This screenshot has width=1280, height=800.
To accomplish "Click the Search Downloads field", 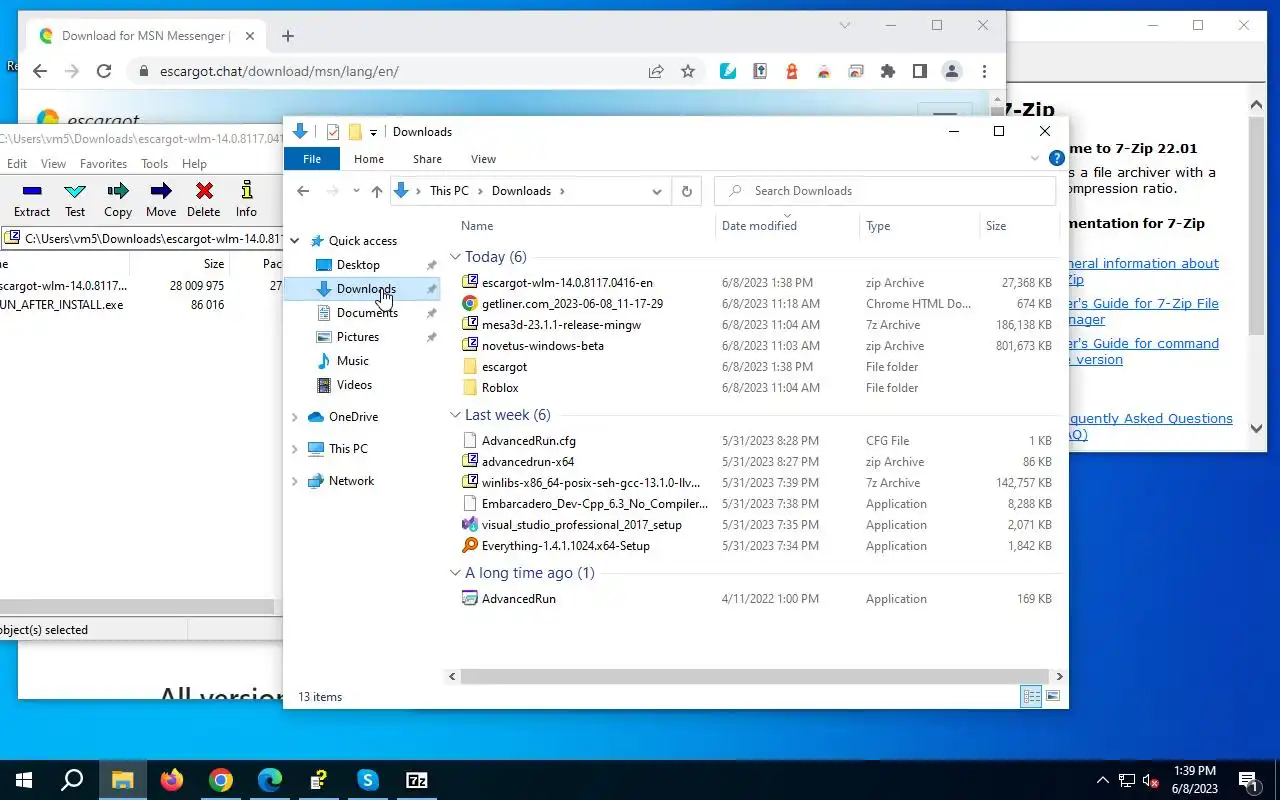I will point(885,191).
